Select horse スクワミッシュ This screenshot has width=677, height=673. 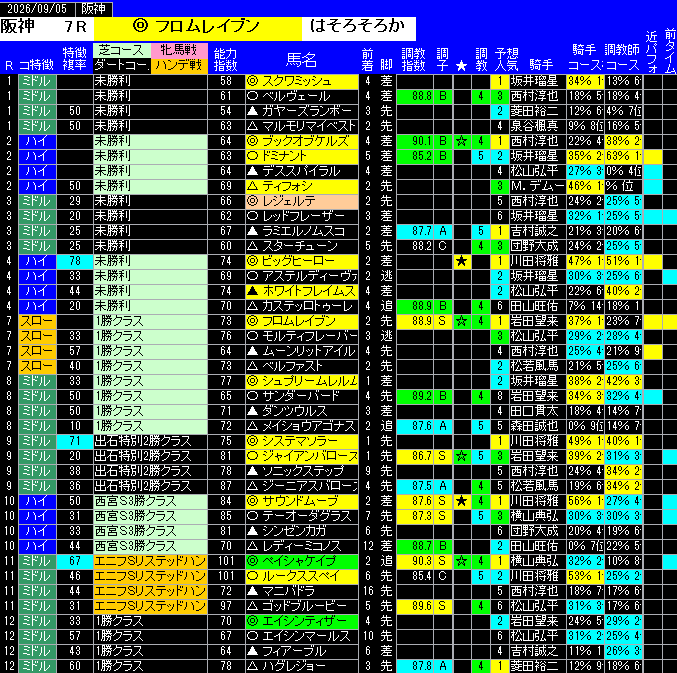tap(302, 81)
